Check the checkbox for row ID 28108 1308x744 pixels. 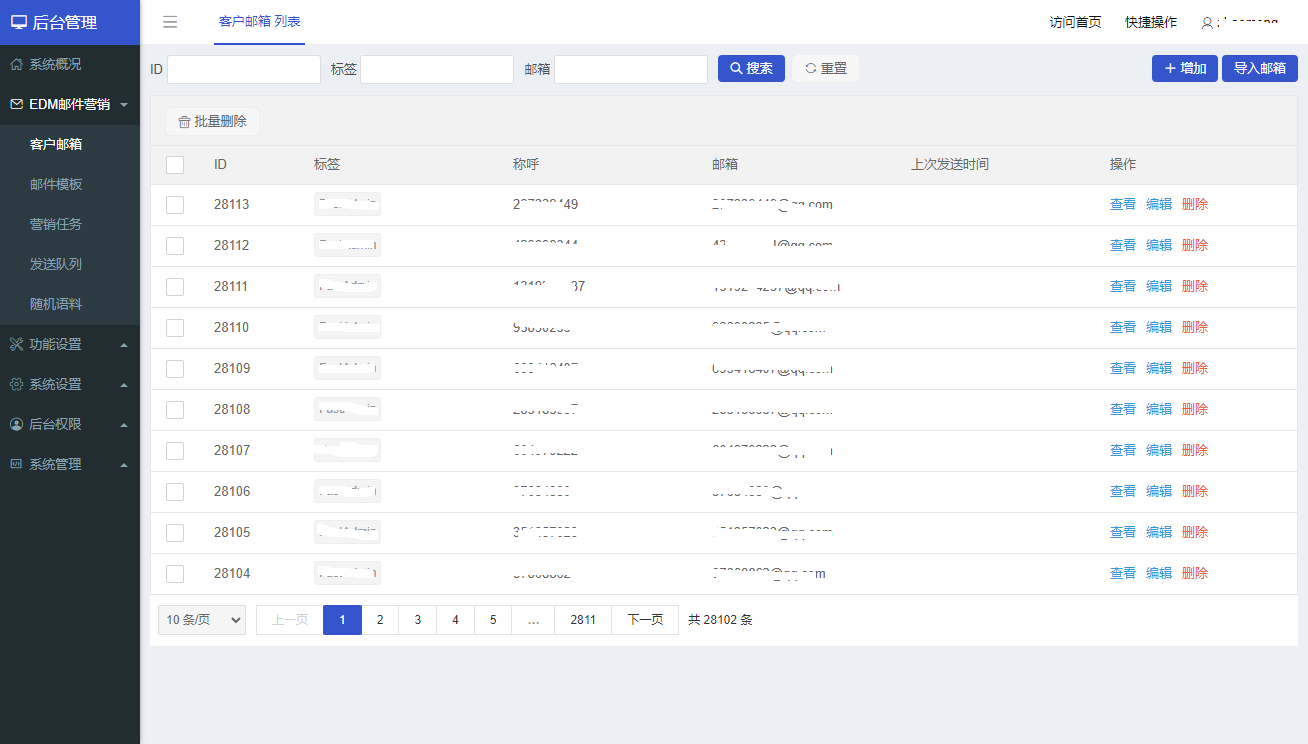(x=175, y=409)
